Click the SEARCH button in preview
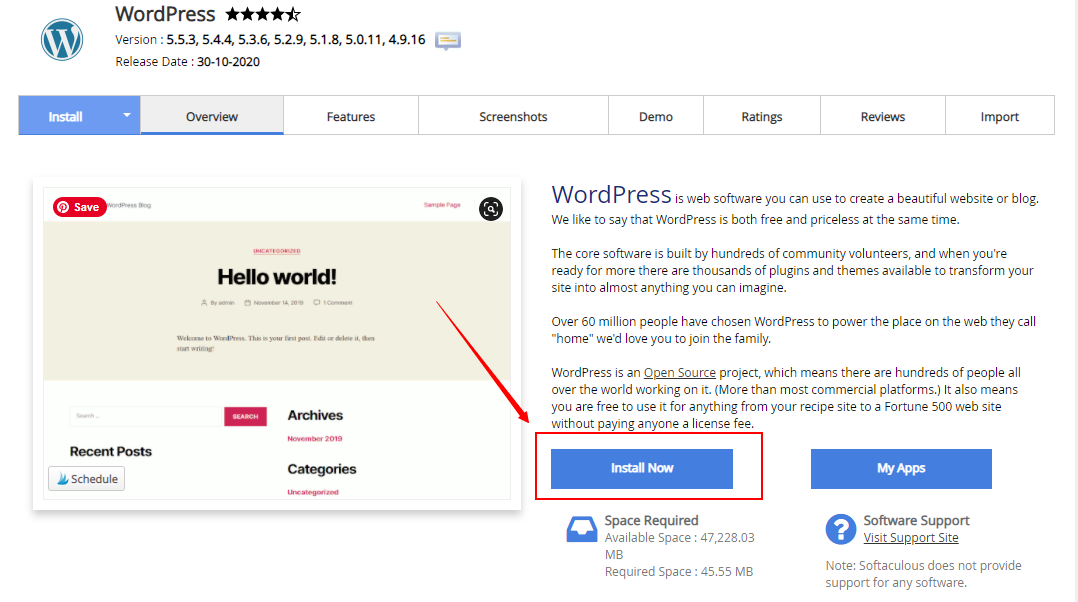Image resolution: width=1078 pixels, height=602 pixels. (245, 416)
